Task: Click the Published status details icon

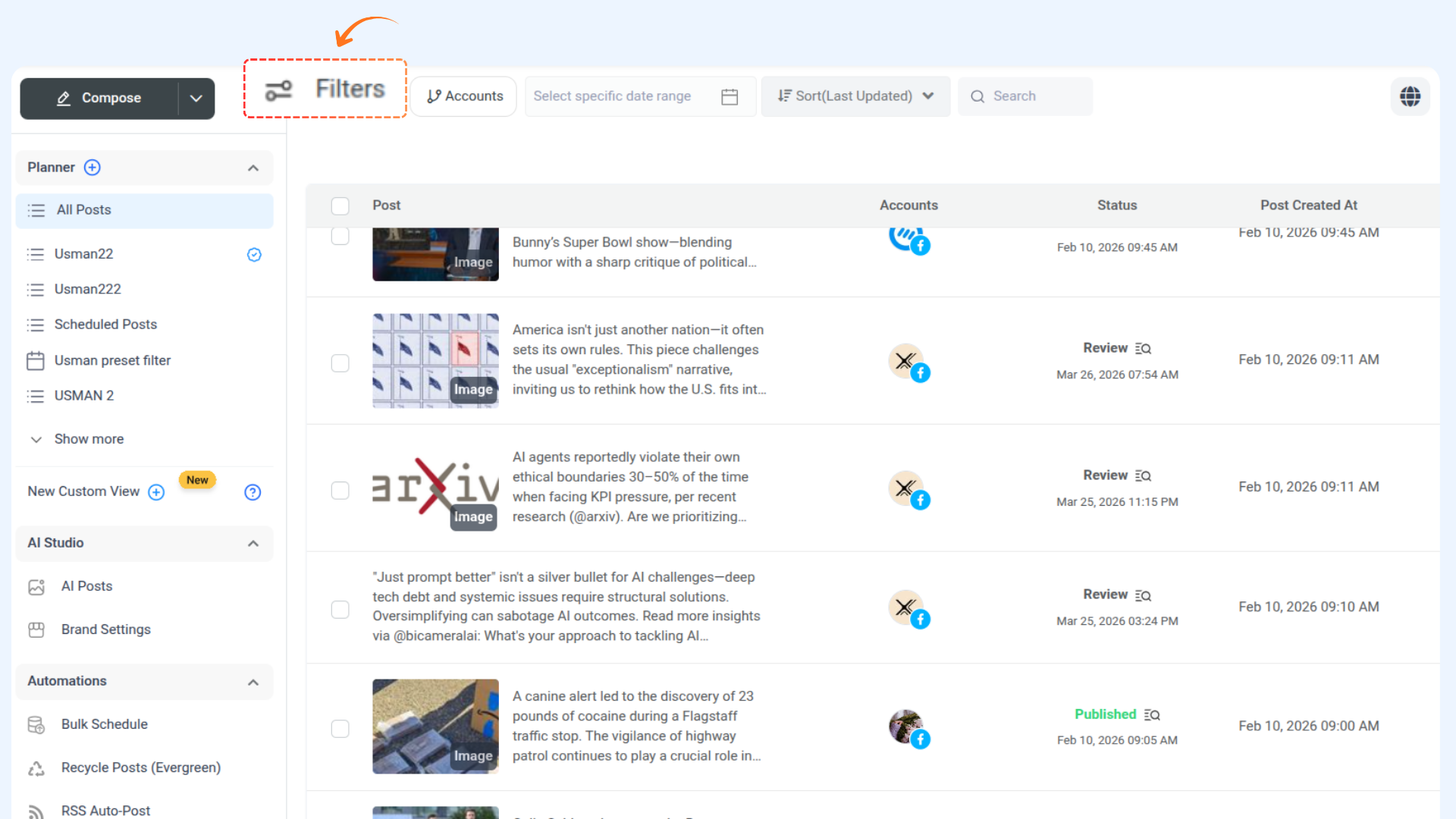Action: click(x=1152, y=715)
